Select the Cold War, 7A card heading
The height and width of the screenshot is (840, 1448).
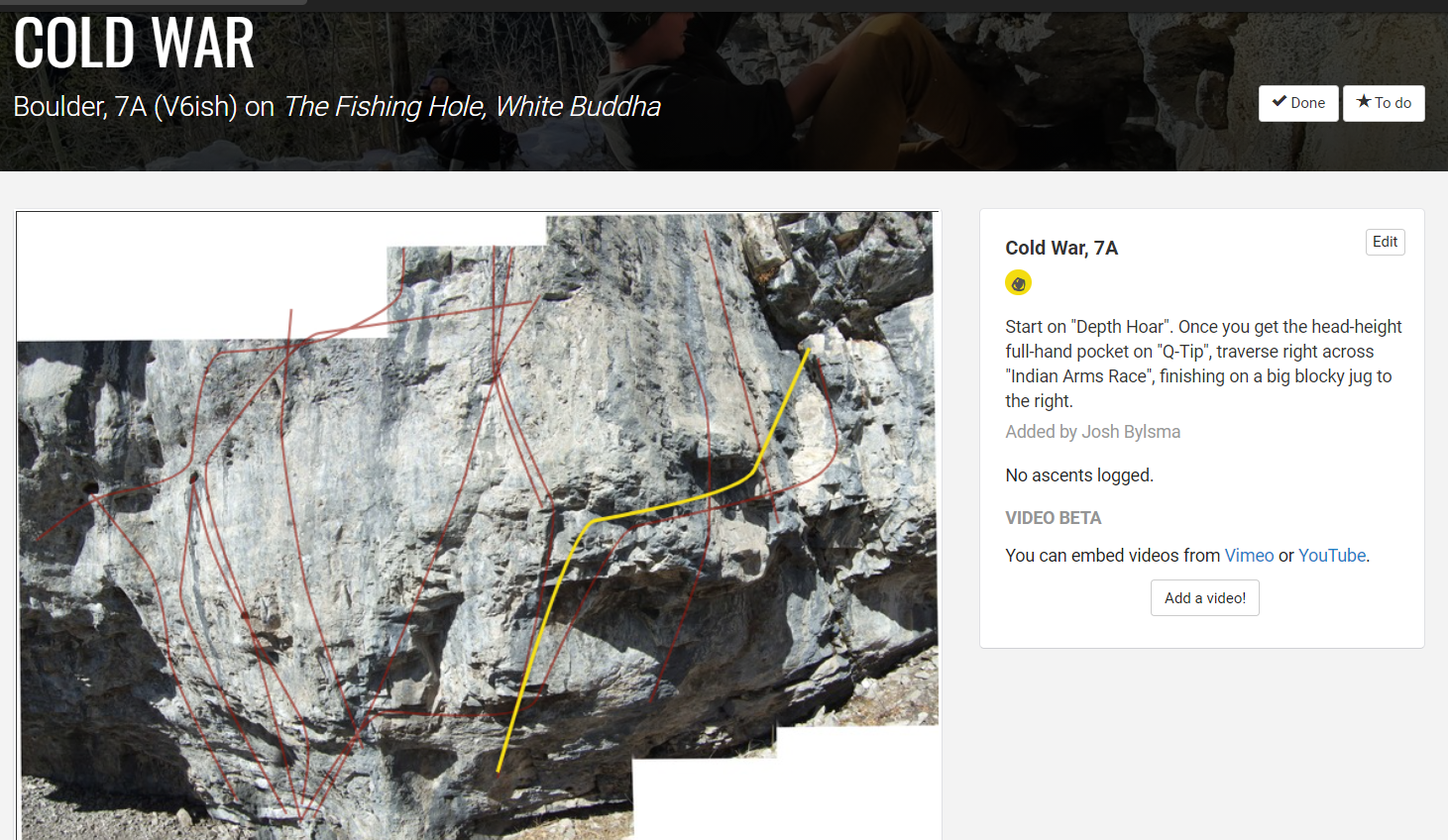[x=1061, y=248]
